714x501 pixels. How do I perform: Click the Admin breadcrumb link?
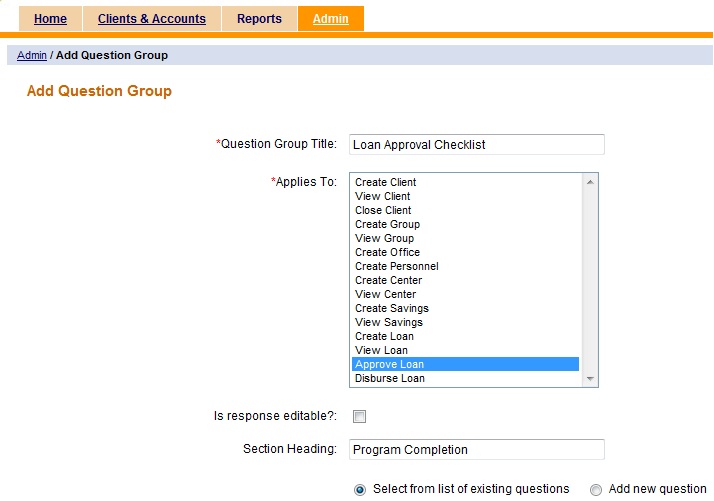click(x=32, y=55)
